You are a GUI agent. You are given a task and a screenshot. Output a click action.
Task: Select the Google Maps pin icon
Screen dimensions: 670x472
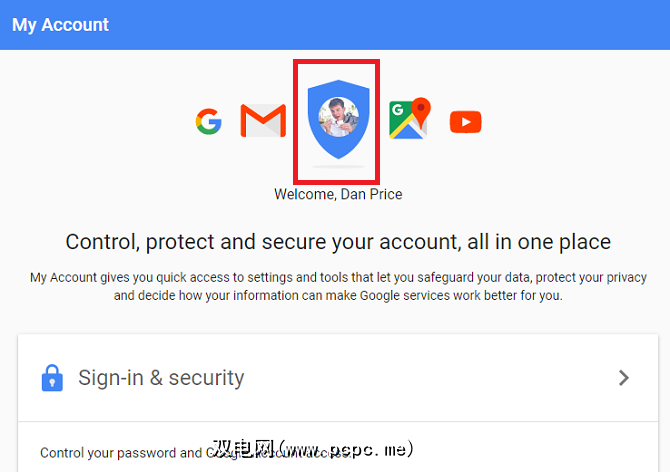409,118
